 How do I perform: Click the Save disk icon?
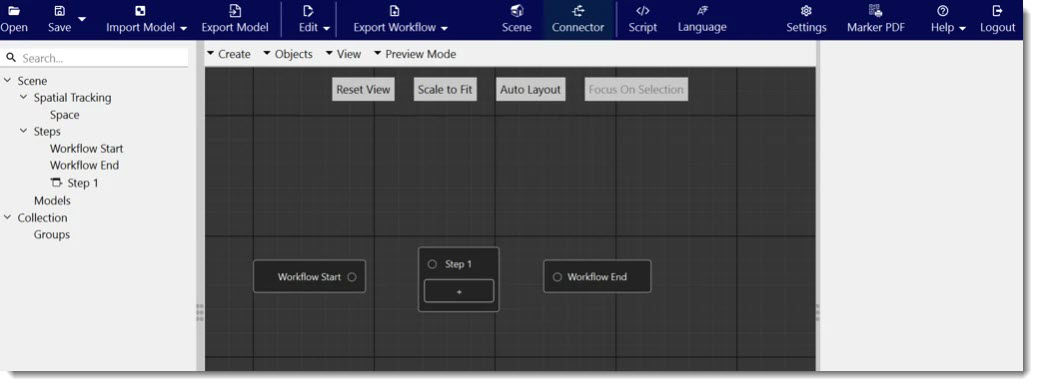[x=59, y=11]
